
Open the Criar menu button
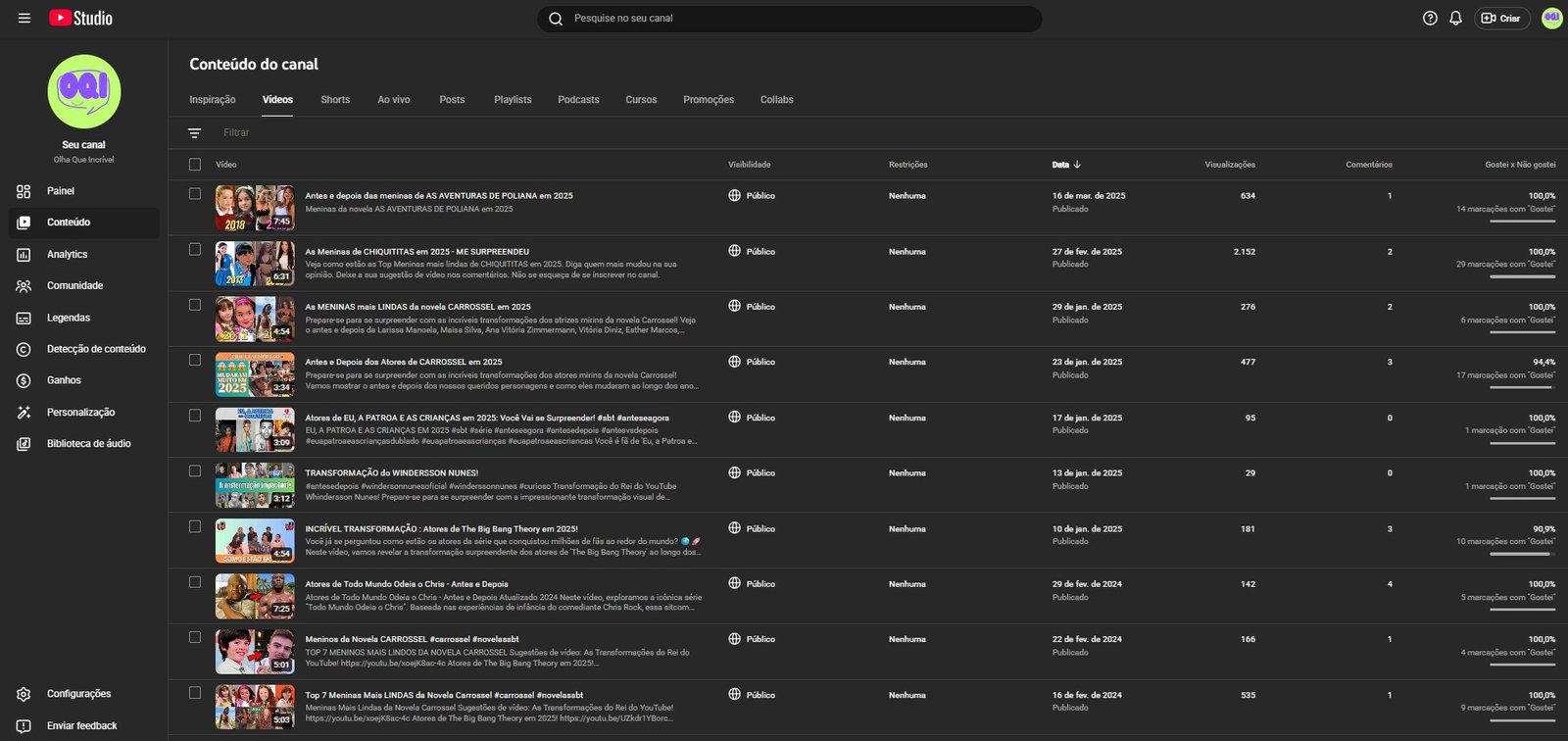coord(1501,19)
